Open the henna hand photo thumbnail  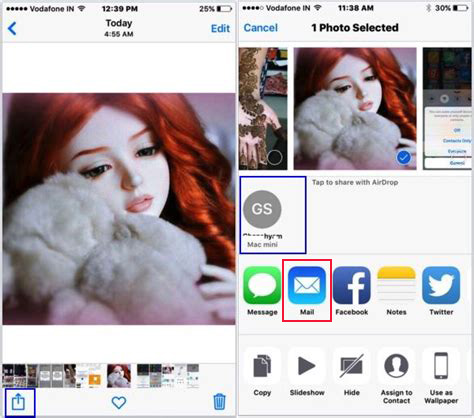pos(263,109)
